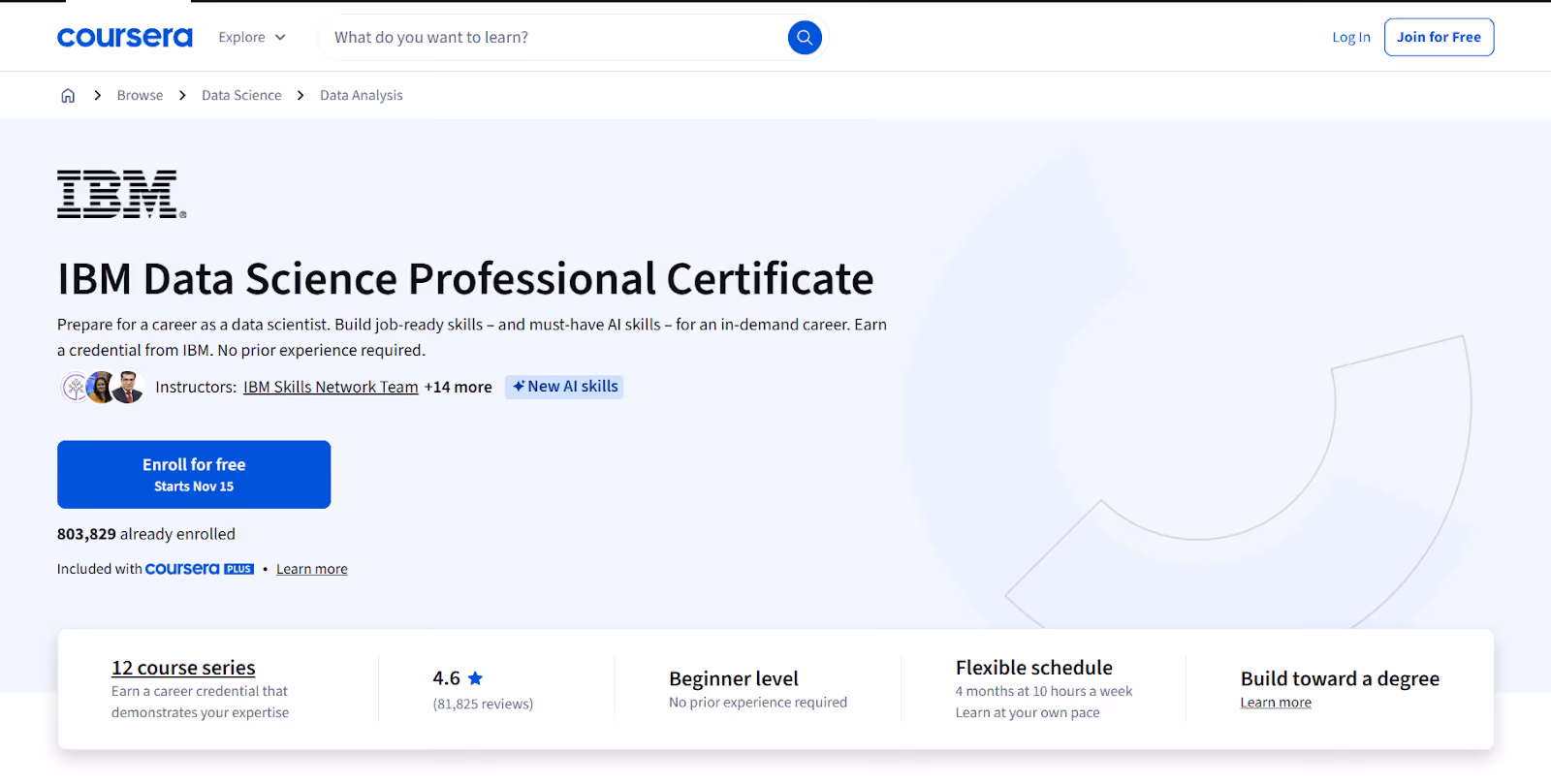Expand the Explore dropdown

tap(252, 37)
